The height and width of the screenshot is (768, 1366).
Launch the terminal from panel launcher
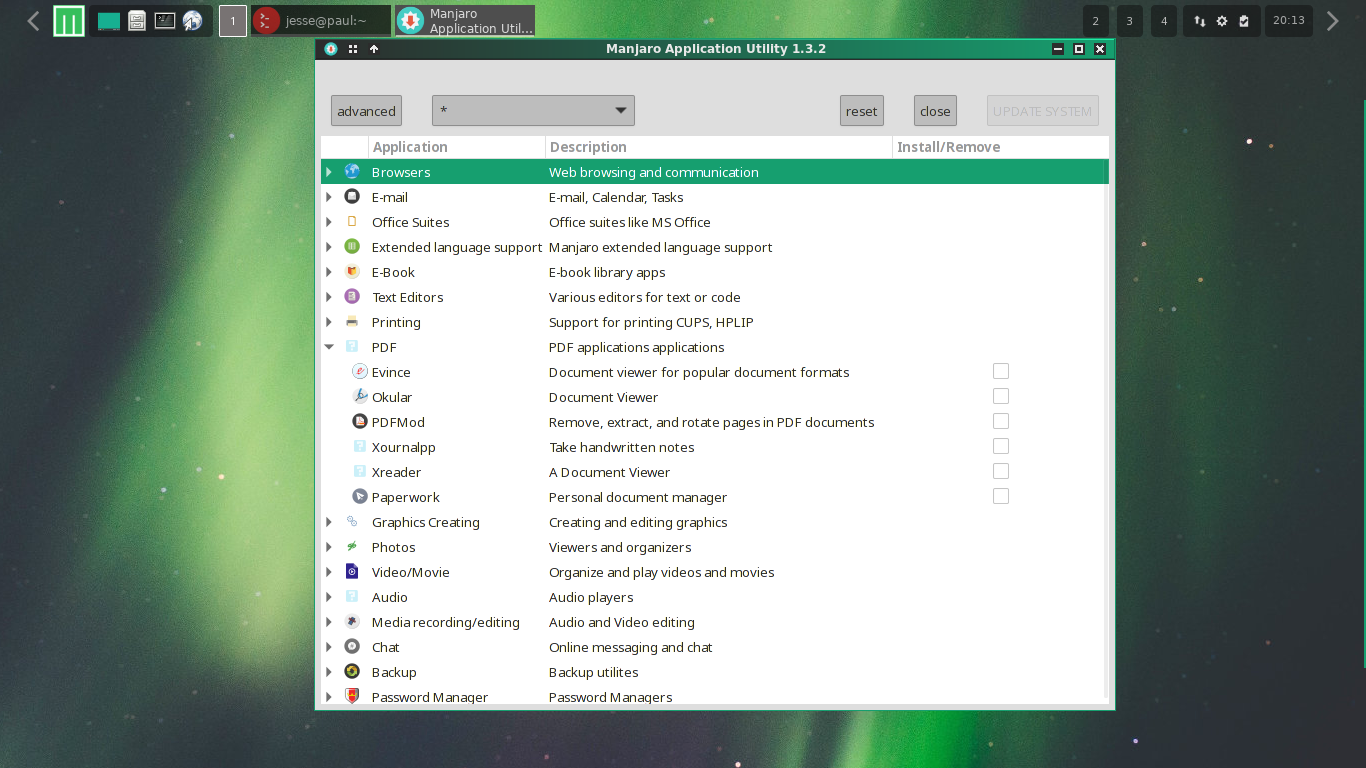165,21
